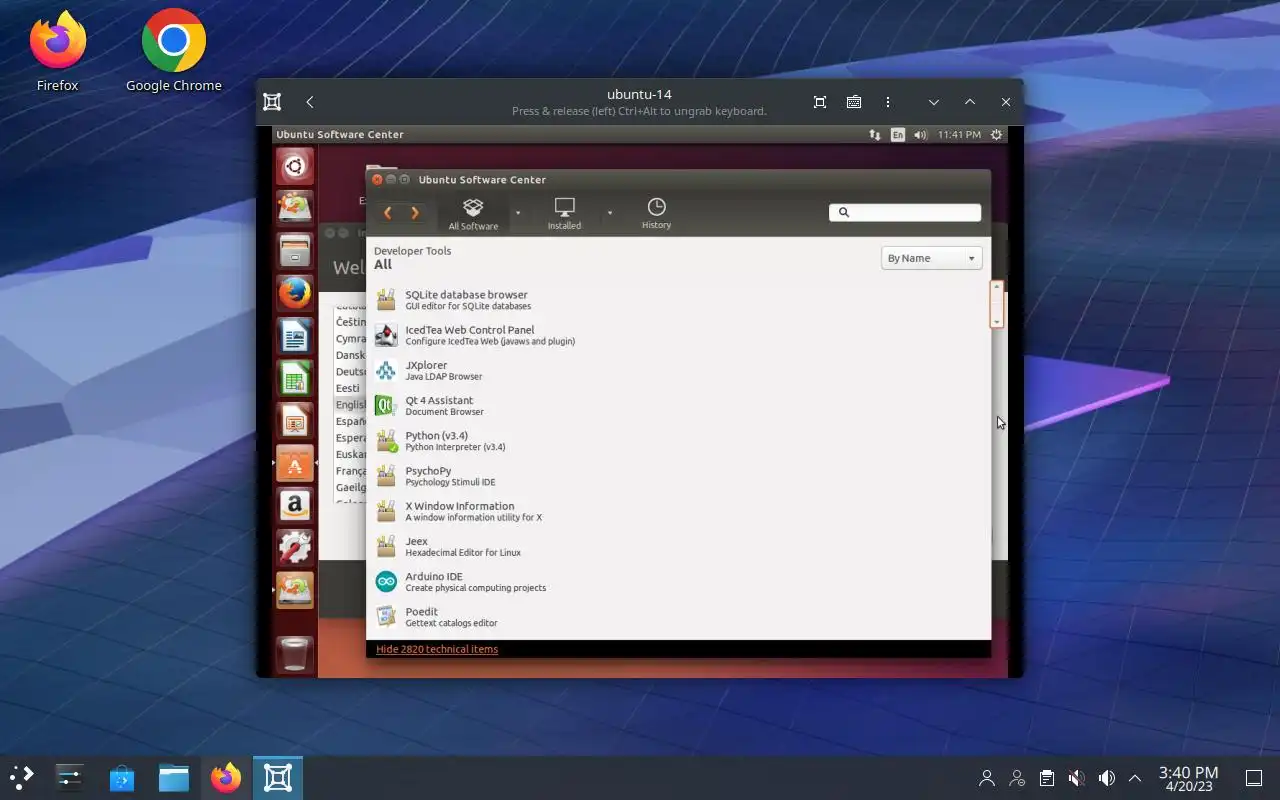Select Poedit in the list
Image resolution: width=1280 pixels, height=800 pixels.
(678, 617)
